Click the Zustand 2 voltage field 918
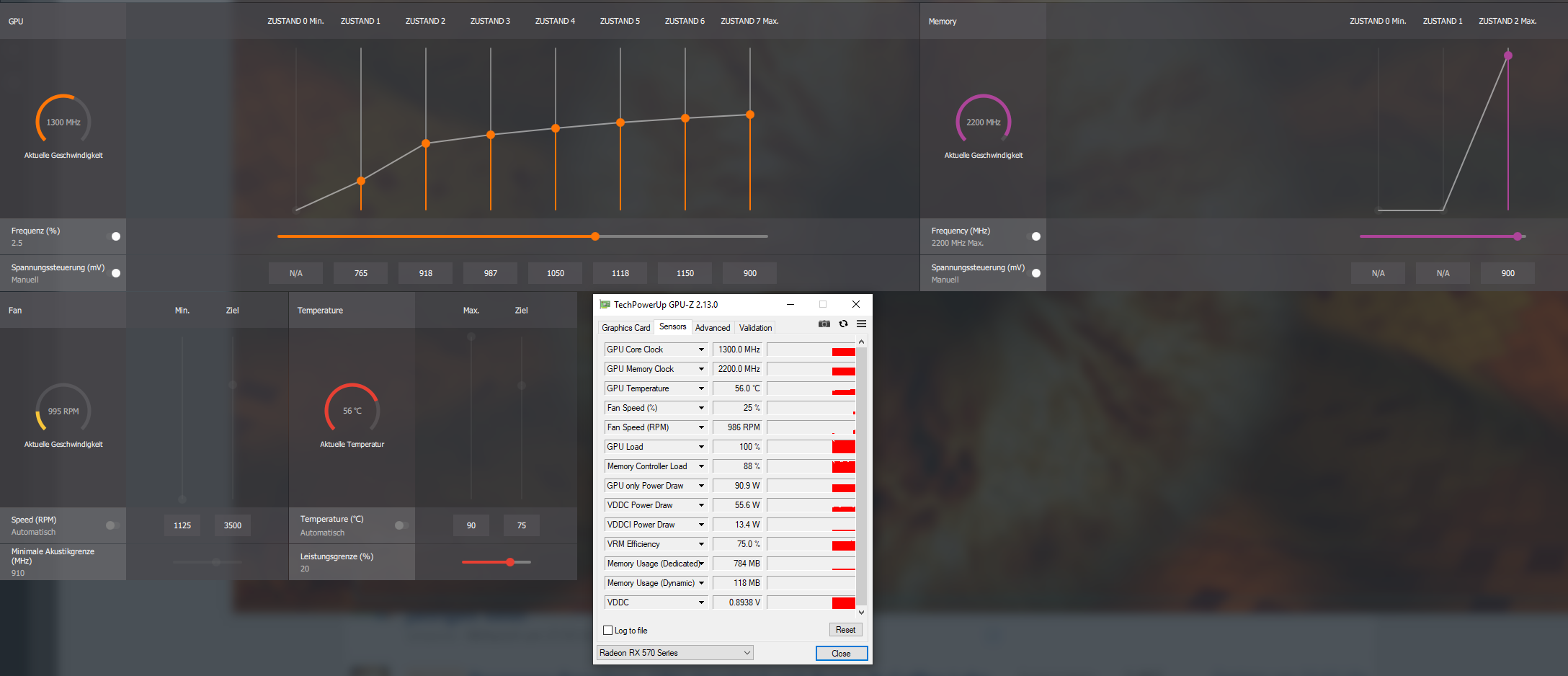This screenshot has width=1568, height=676. tap(425, 273)
